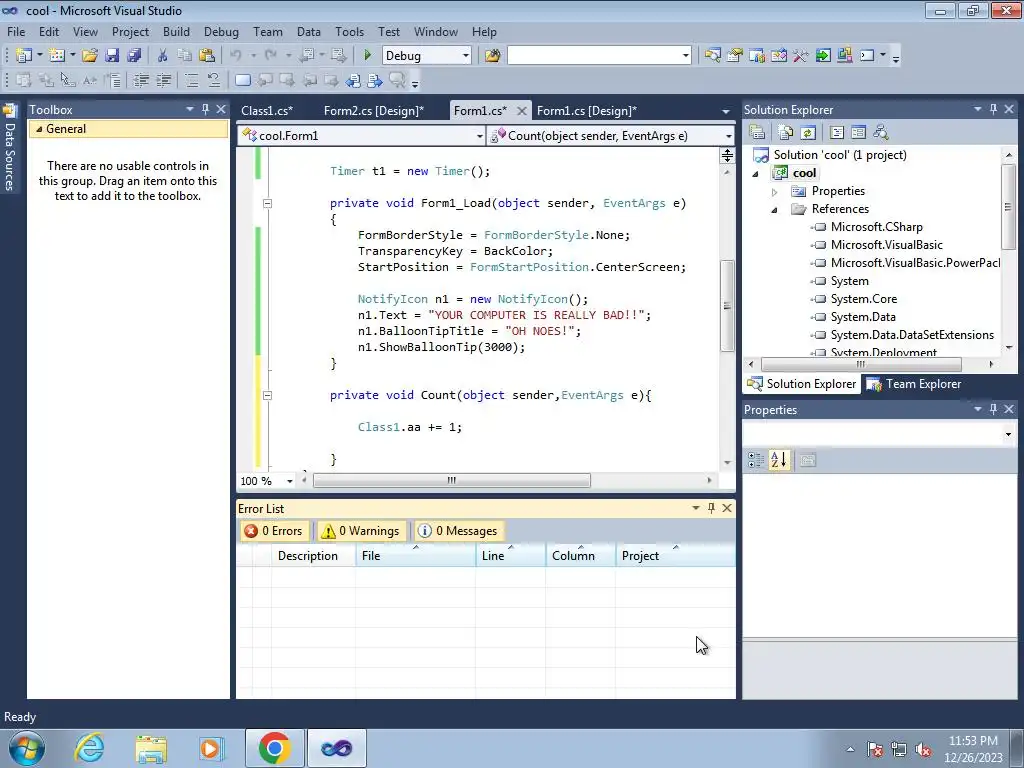The width and height of the screenshot is (1024, 768).
Task: Open Solution Explorer from the standard toolbar
Action: (712, 56)
